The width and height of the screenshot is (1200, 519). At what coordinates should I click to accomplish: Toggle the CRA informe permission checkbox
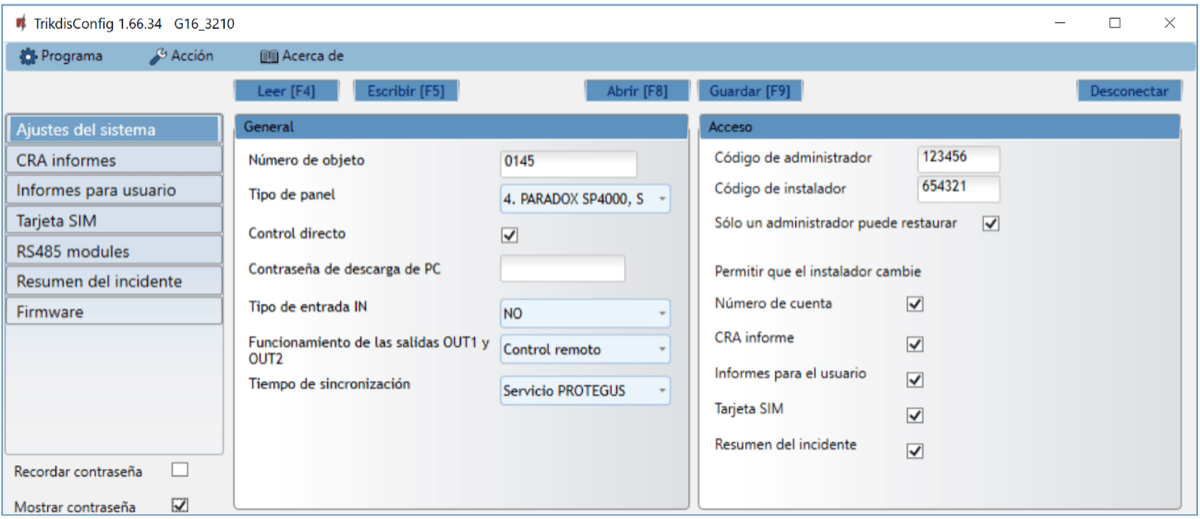click(x=914, y=344)
